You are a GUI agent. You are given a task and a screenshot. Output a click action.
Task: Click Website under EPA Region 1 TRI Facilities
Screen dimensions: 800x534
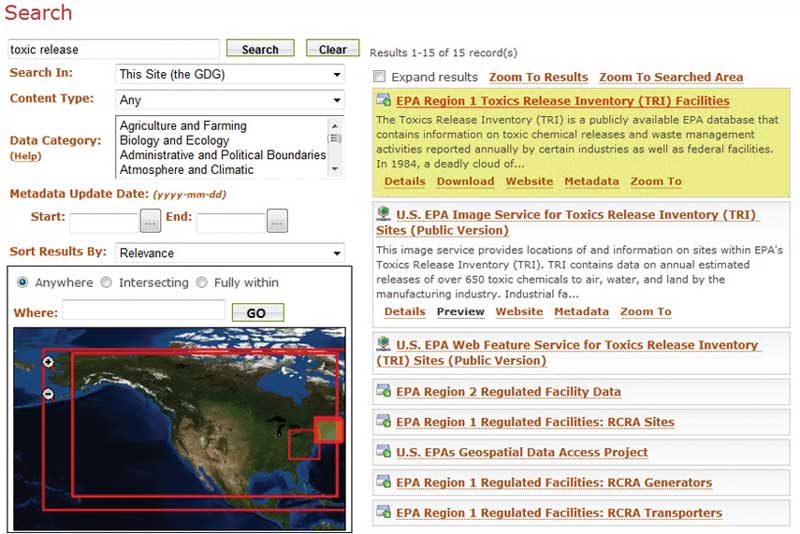529,182
